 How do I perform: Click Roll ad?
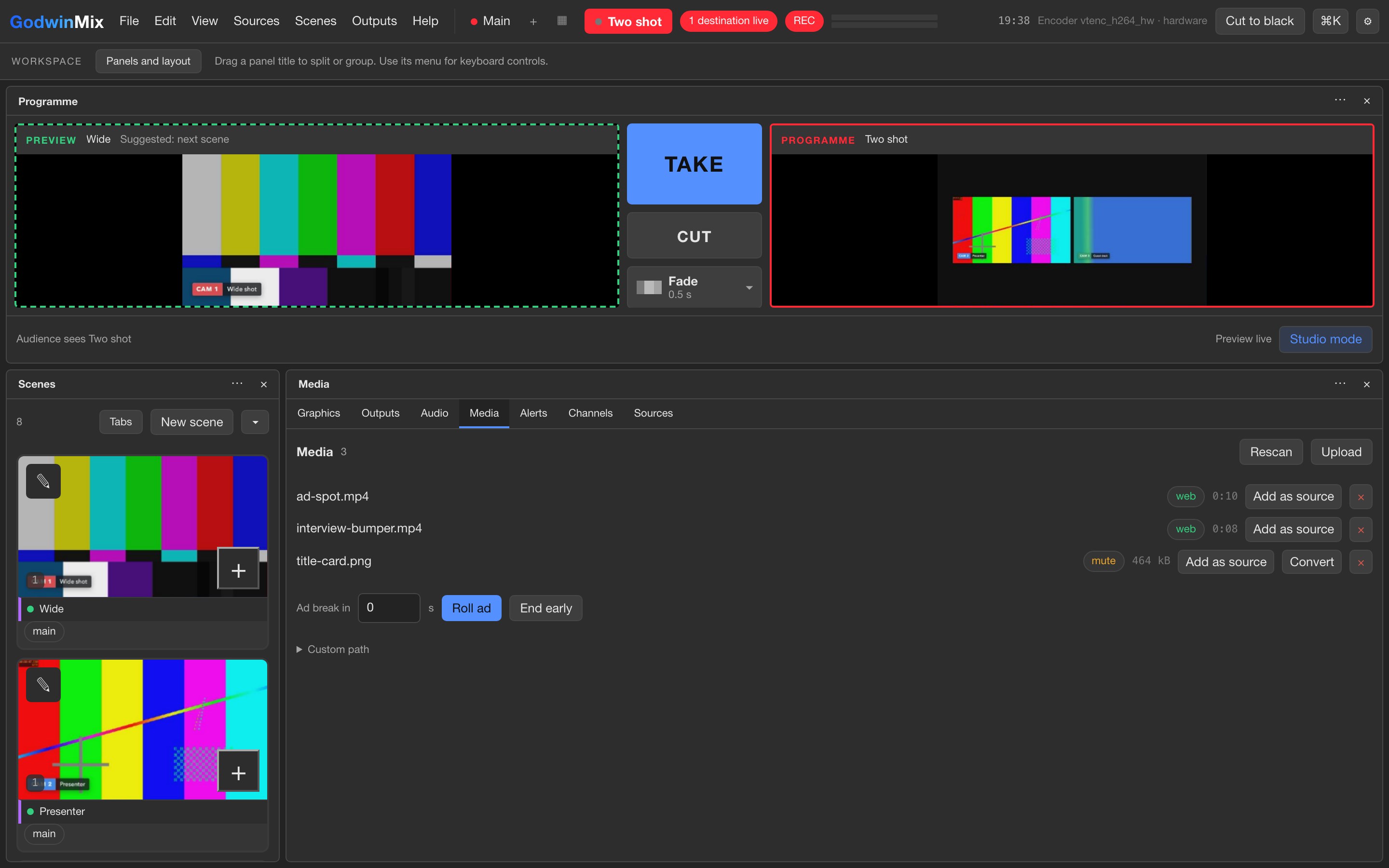click(471, 608)
